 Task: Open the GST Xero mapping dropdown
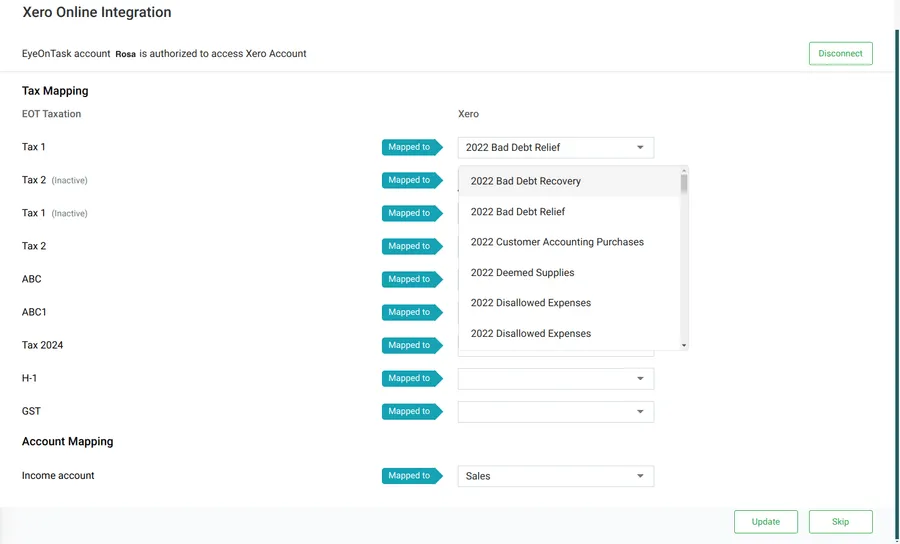pos(556,411)
